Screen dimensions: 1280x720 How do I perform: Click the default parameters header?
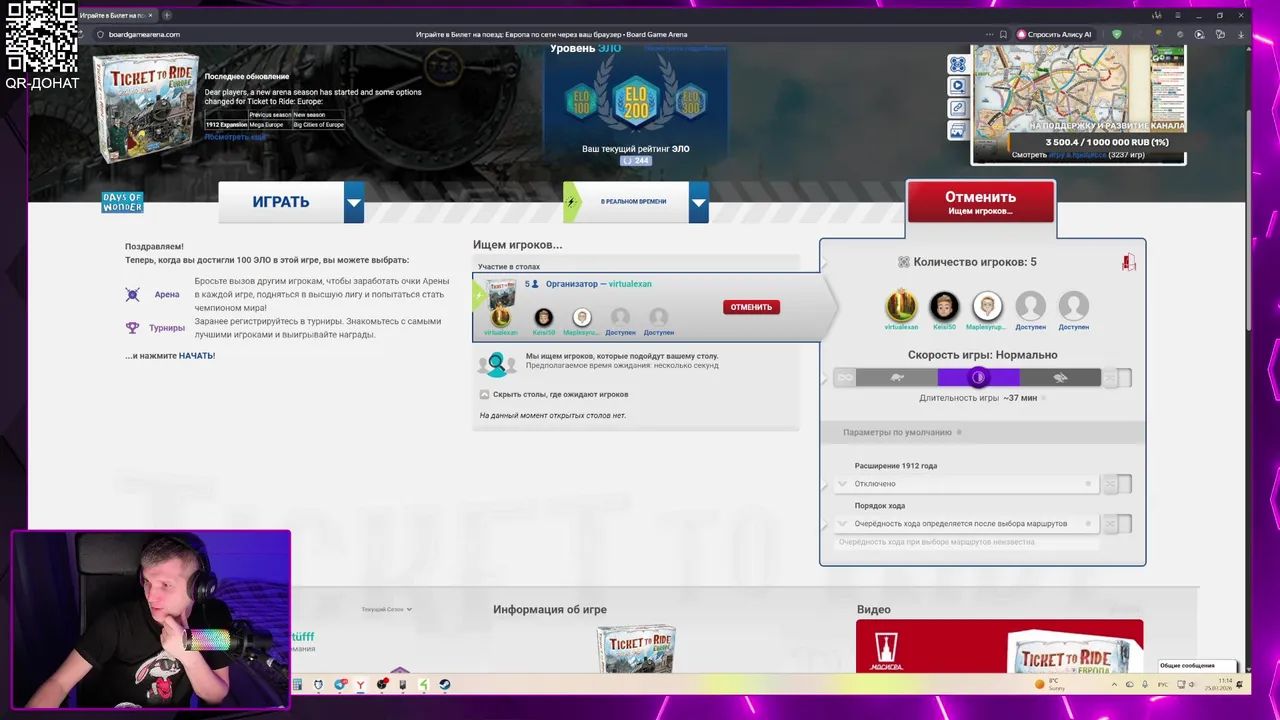982,432
